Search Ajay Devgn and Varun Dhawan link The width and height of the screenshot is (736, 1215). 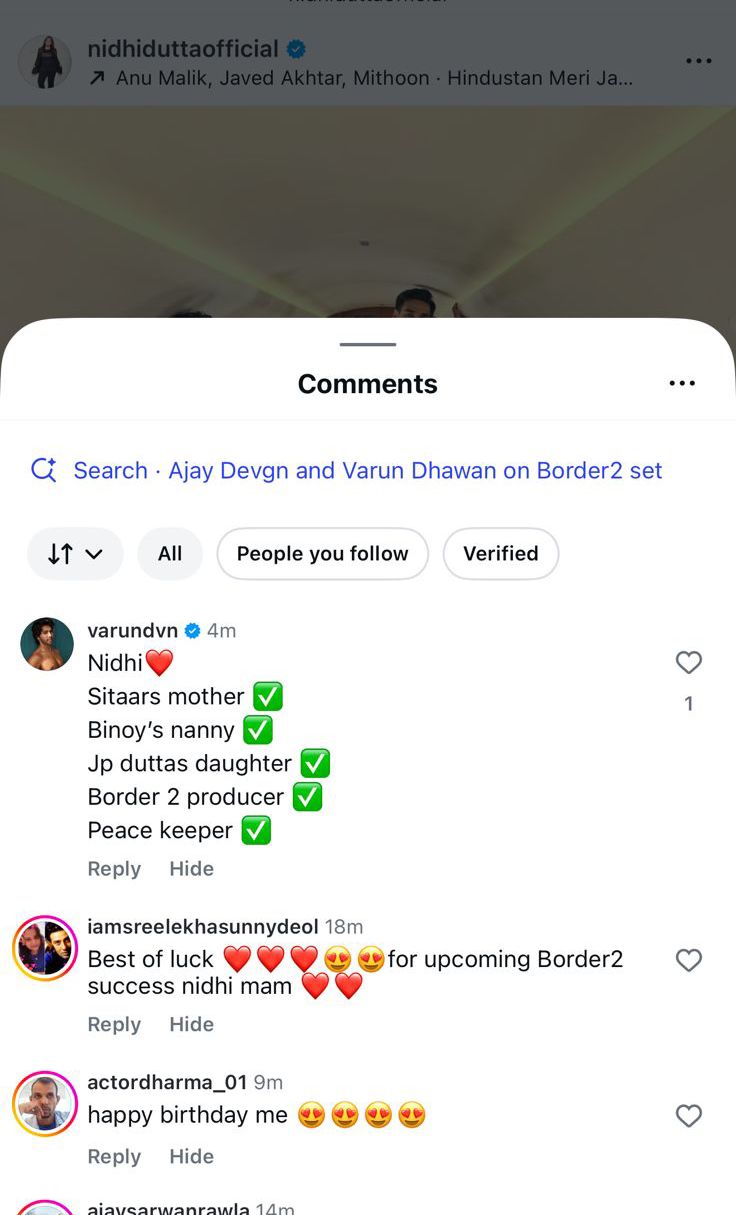367,470
